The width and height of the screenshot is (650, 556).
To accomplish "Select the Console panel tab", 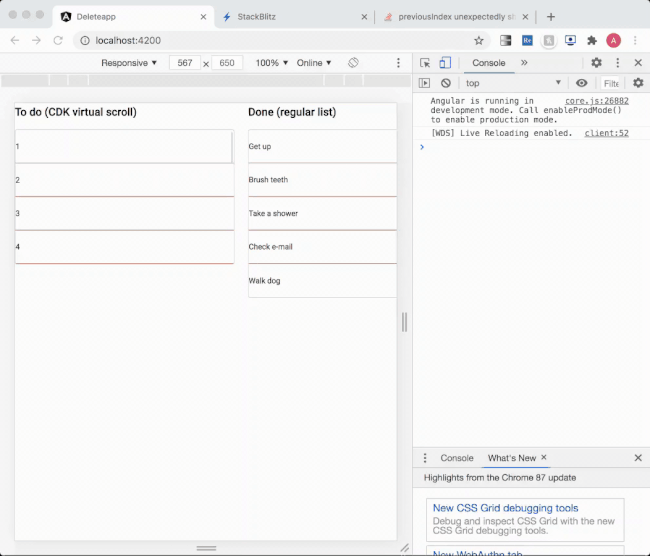I will 489,63.
